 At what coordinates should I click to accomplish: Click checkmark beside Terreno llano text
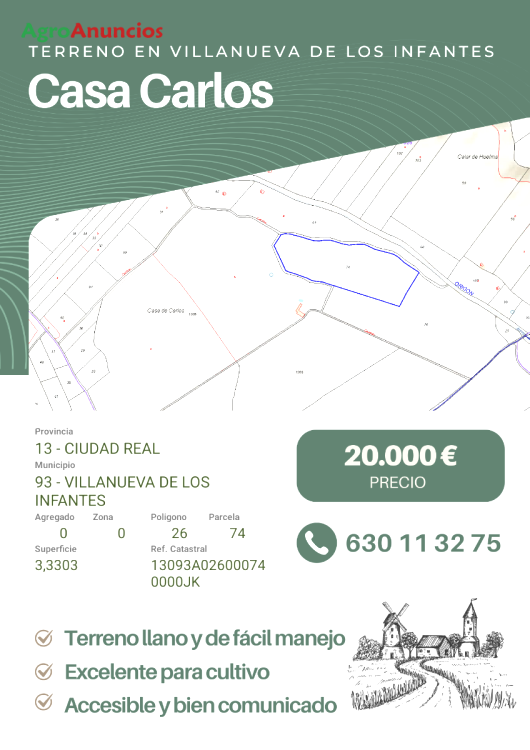(x=44, y=638)
